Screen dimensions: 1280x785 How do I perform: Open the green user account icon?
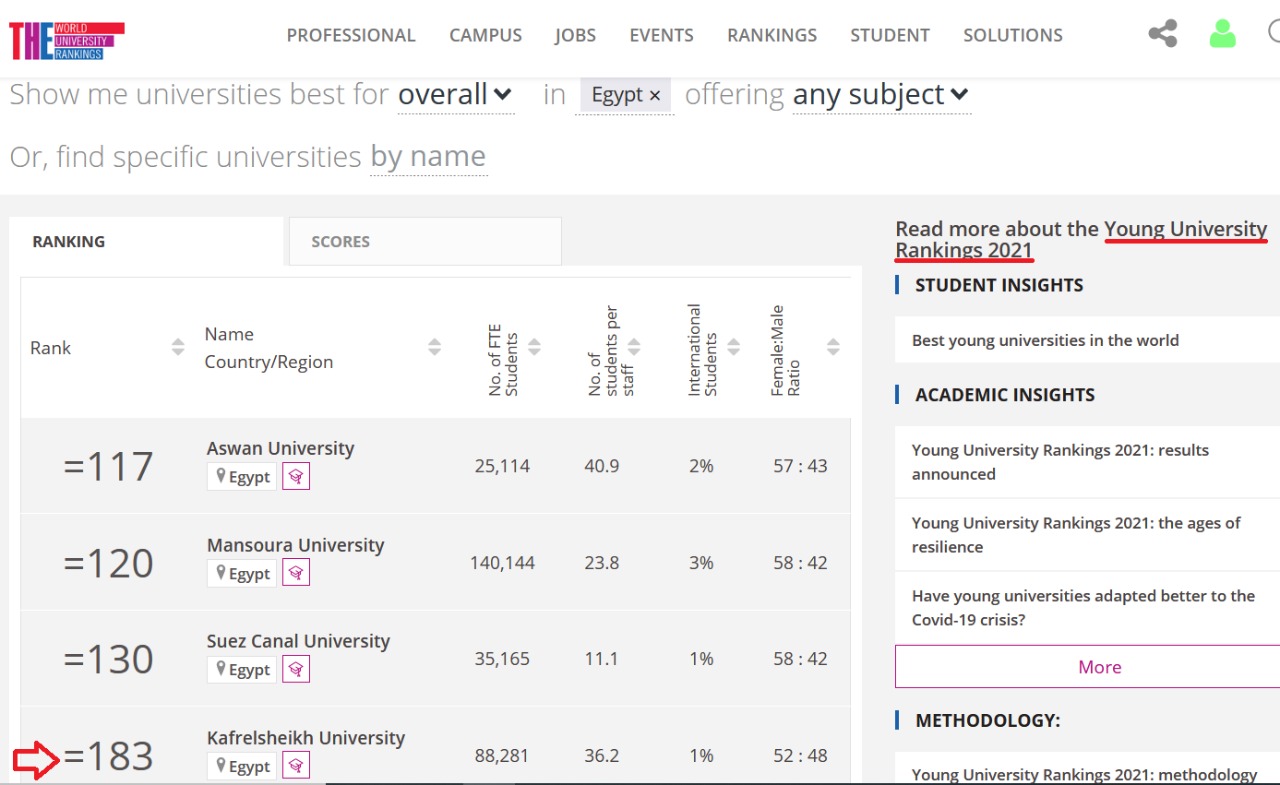pyautogui.click(x=1222, y=34)
